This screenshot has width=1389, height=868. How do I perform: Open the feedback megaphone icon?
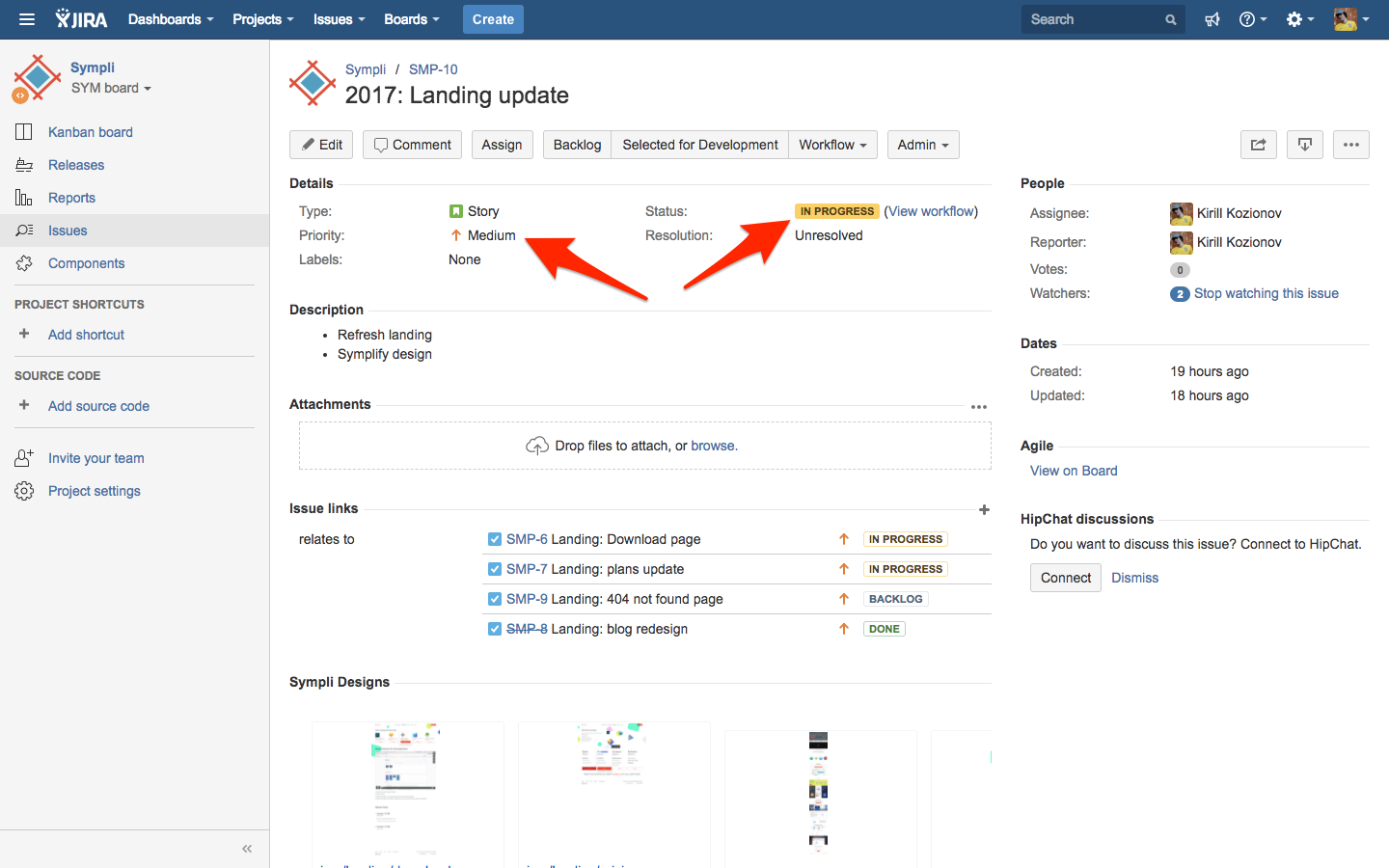pos(1212,19)
